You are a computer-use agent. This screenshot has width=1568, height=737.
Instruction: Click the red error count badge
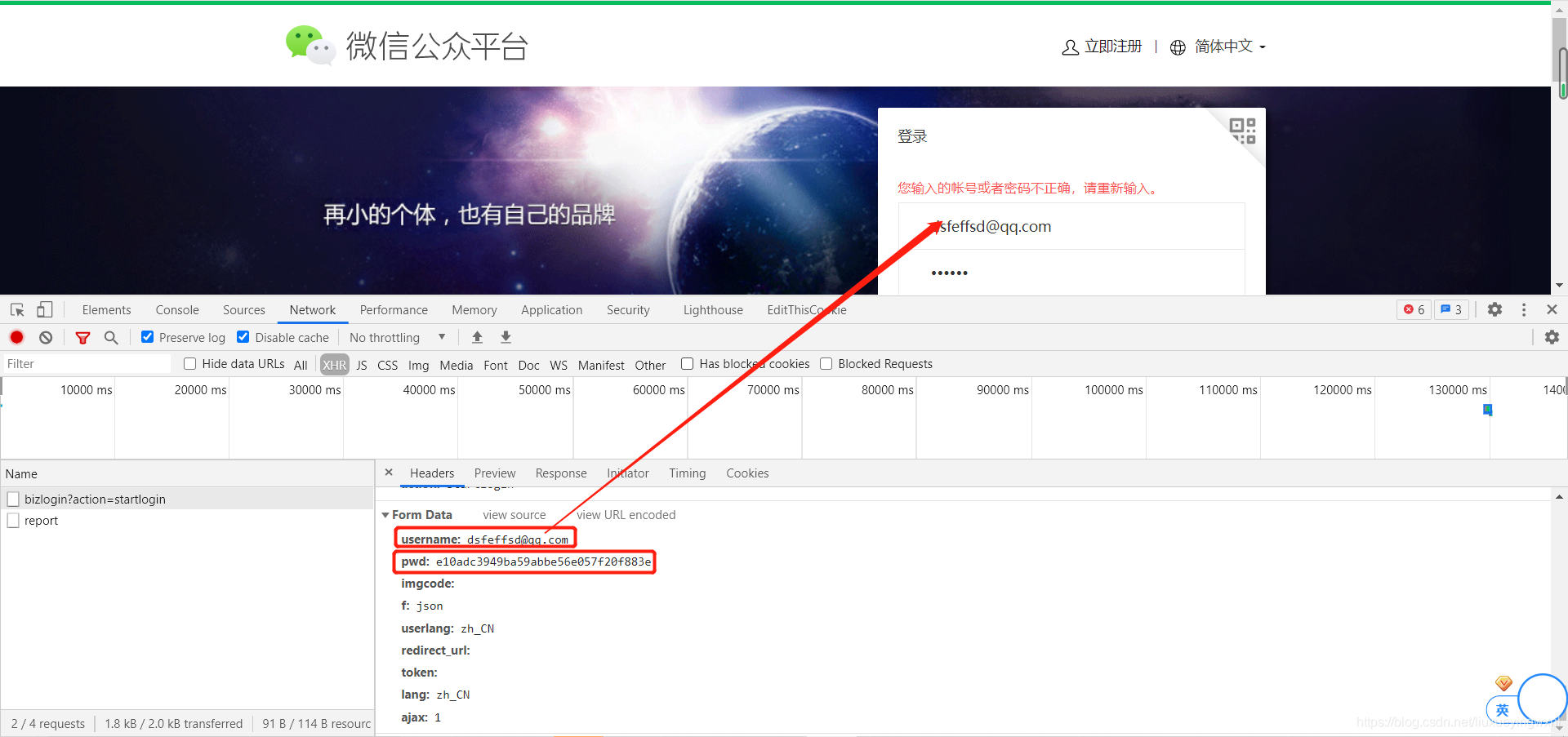(1414, 310)
